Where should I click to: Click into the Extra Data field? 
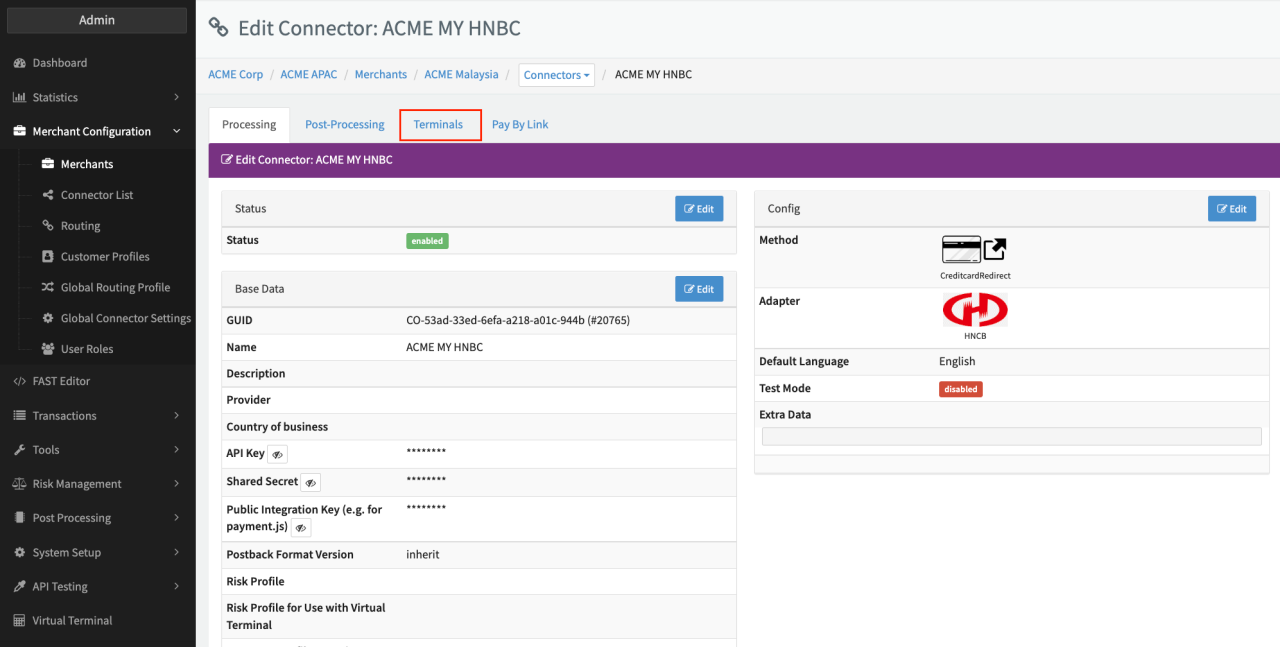pyautogui.click(x=1011, y=436)
